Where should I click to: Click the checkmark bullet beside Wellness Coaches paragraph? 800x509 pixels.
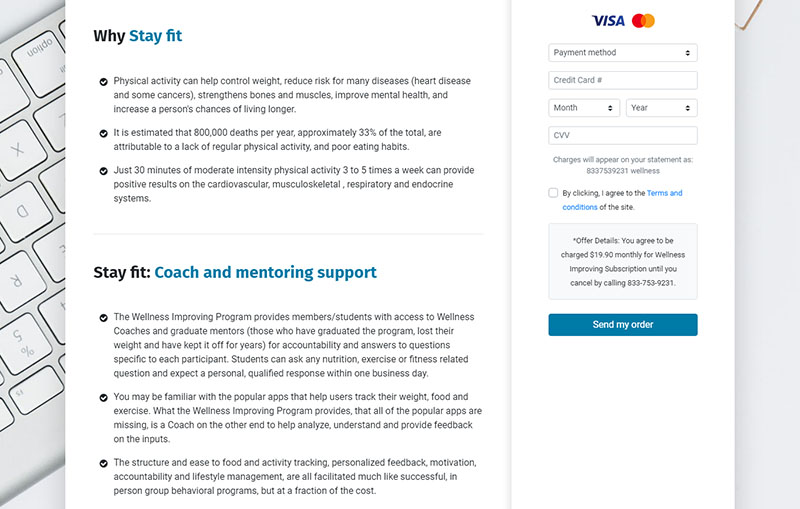click(x=104, y=318)
